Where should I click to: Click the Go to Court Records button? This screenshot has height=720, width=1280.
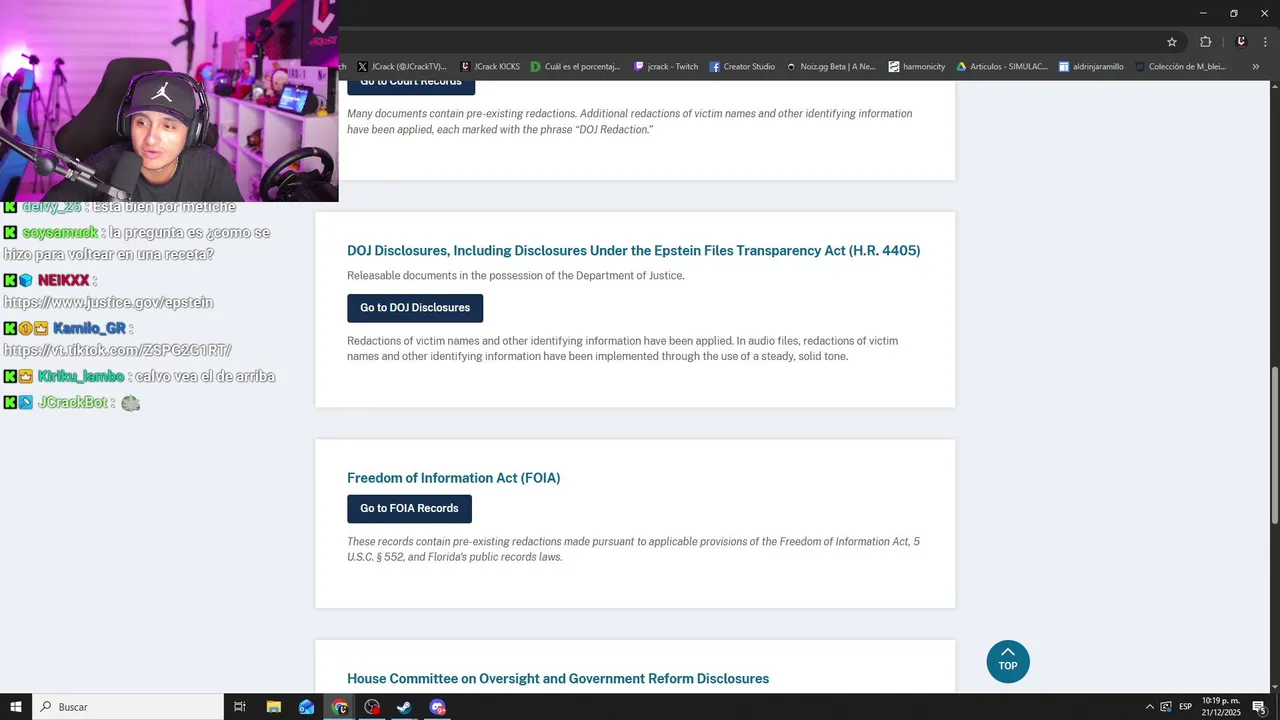(x=411, y=84)
